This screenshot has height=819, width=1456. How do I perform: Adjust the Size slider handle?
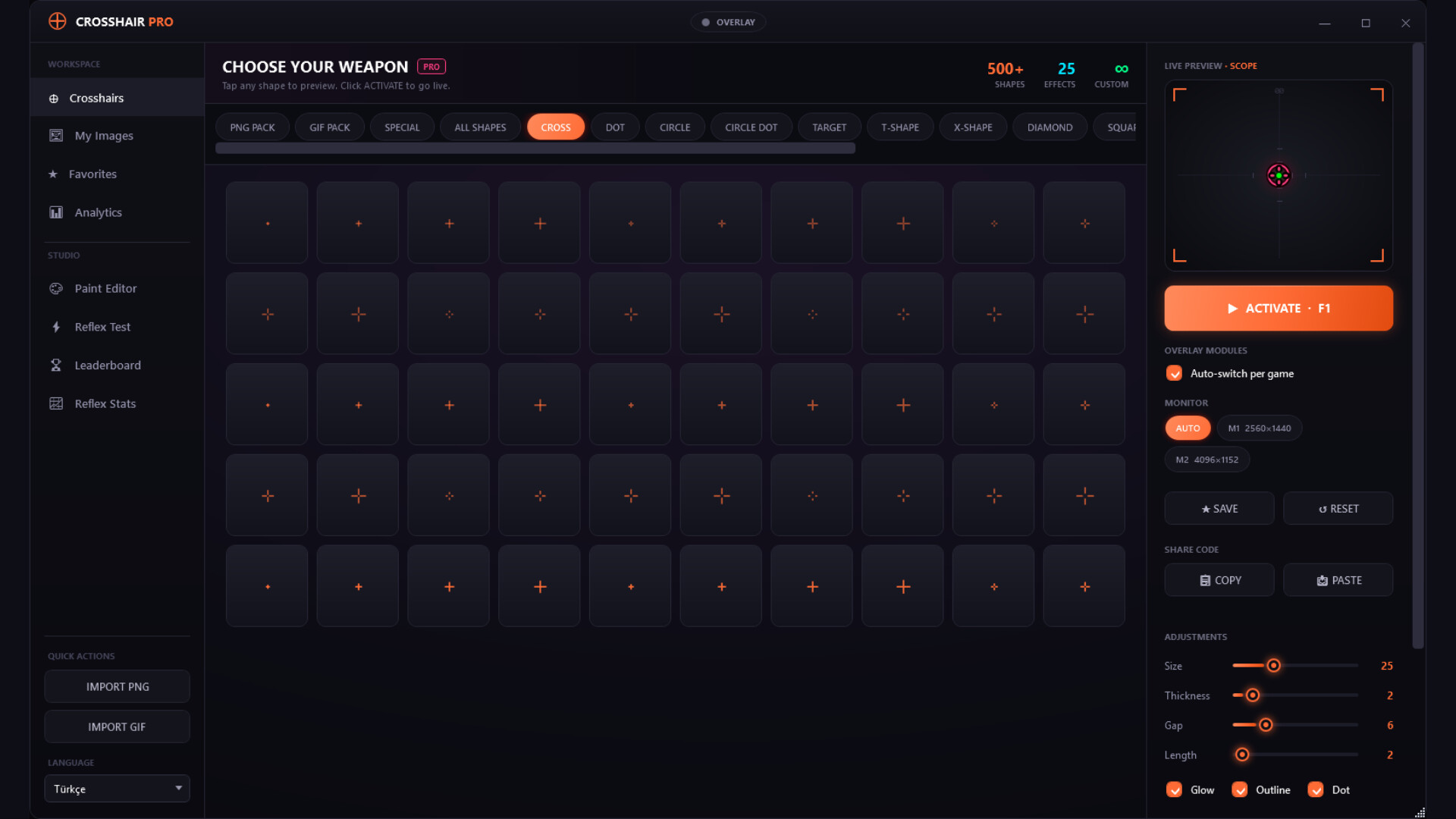pyautogui.click(x=1274, y=666)
